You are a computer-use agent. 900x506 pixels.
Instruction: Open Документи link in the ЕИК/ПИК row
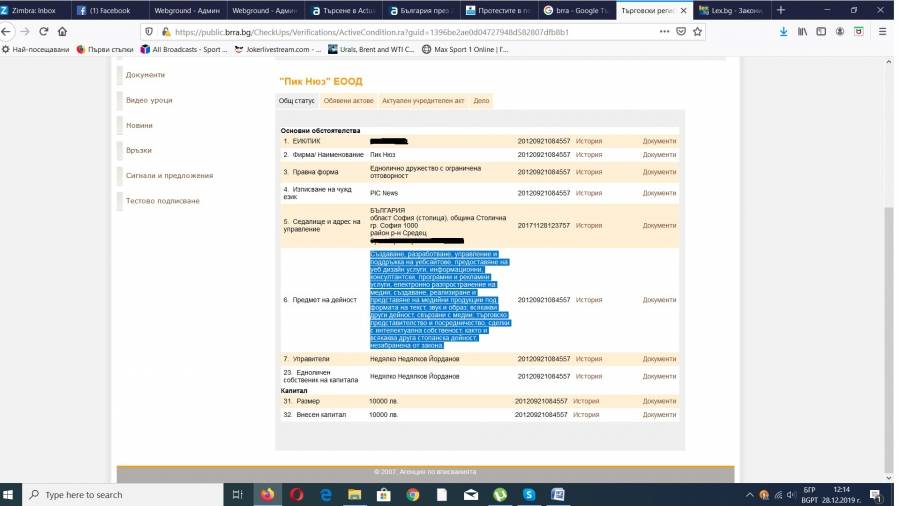pos(659,141)
